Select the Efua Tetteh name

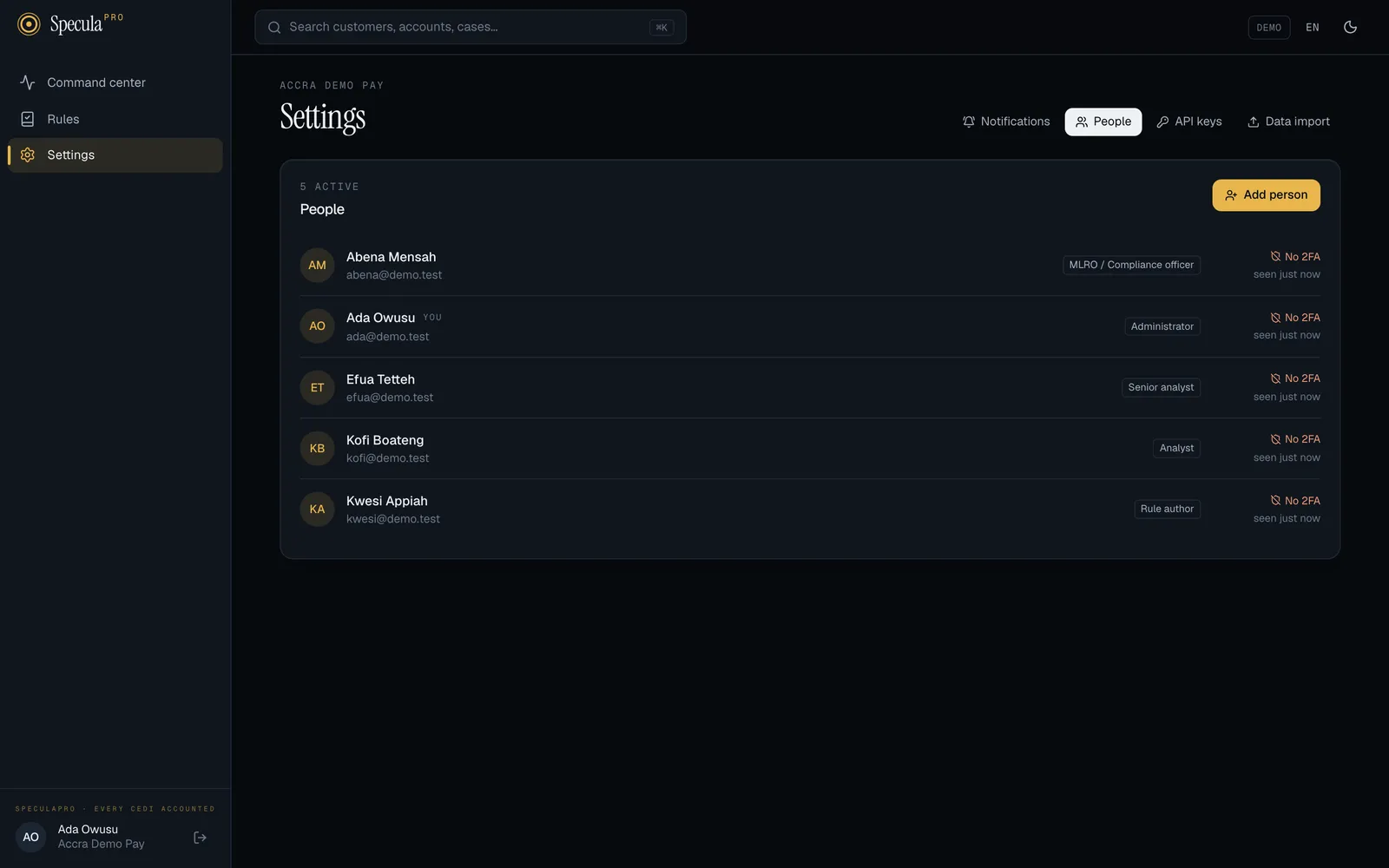pos(380,379)
